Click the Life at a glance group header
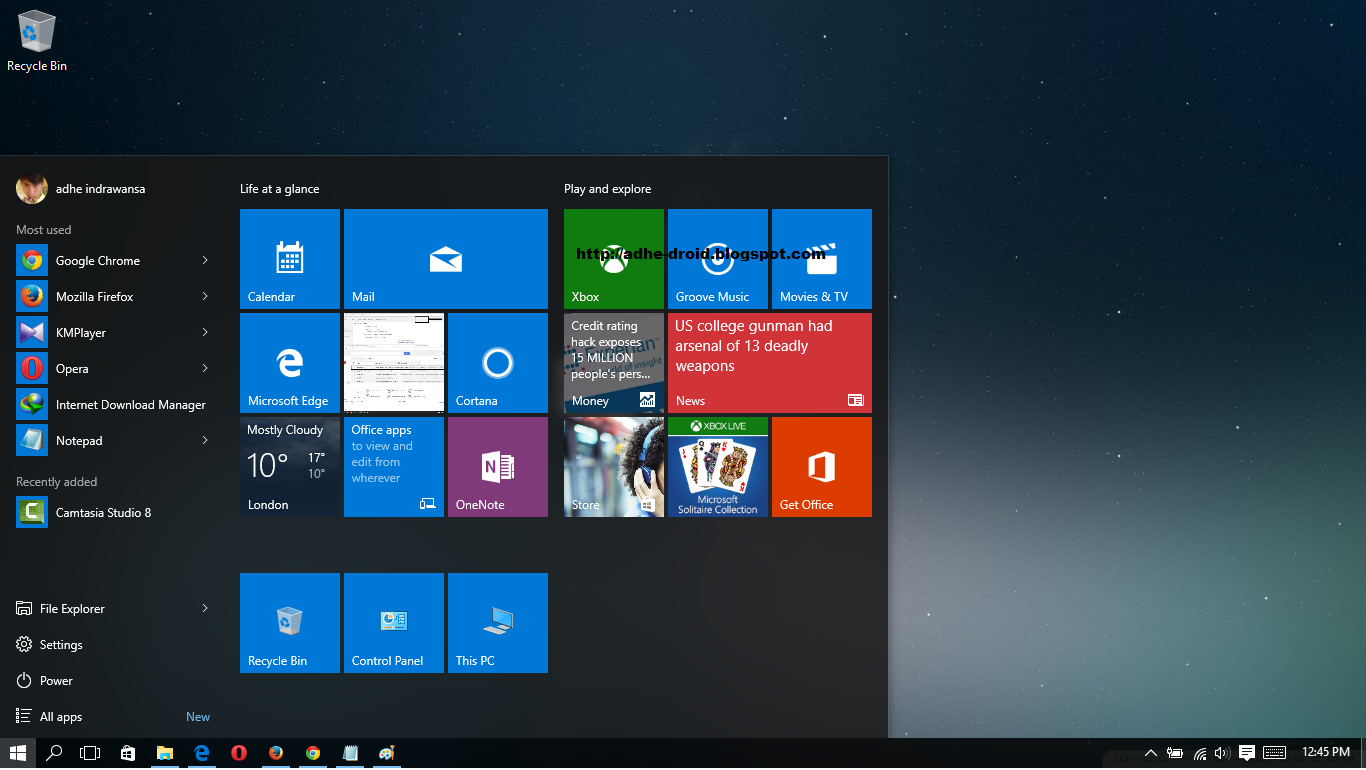Viewport: 1366px width, 770px height. (280, 189)
